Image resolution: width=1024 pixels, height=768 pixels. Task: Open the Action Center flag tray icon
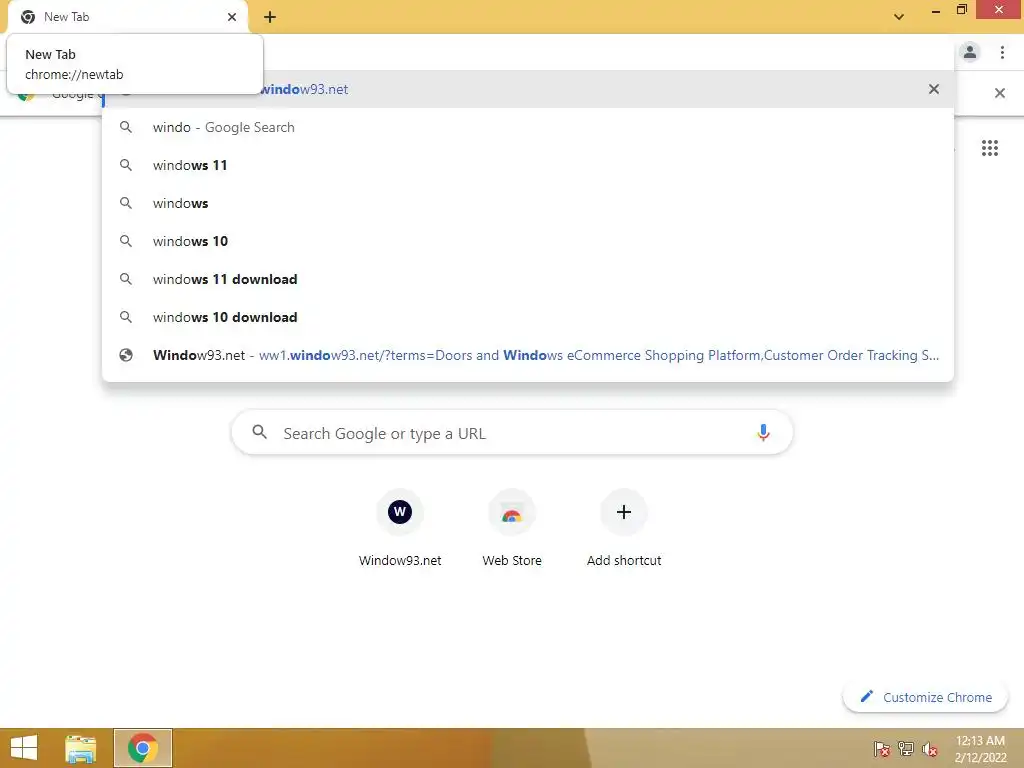click(882, 748)
